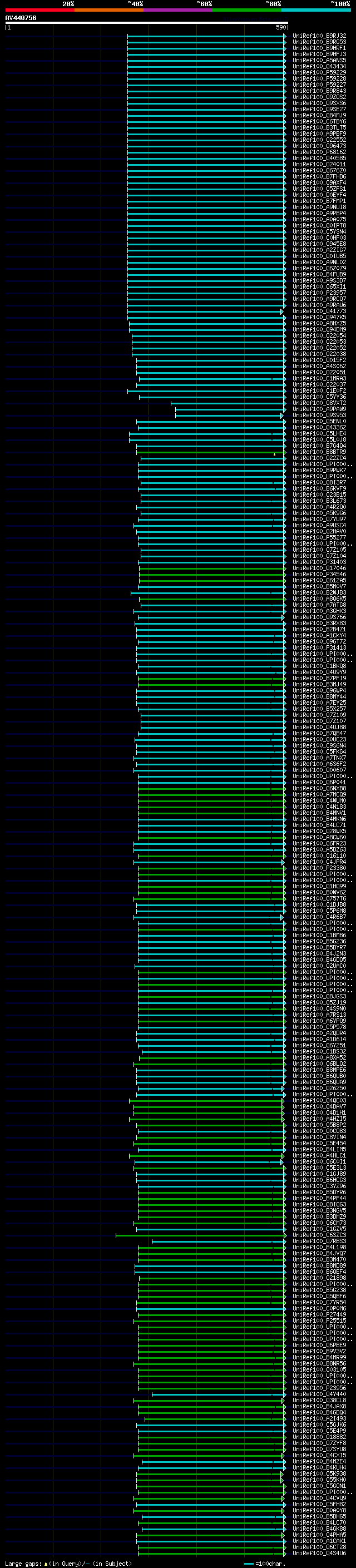Image resolution: width=356 pixels, height=1568 pixels.
Task: Select the UniRef100_Q9S953 label
Action: click(319, 415)
